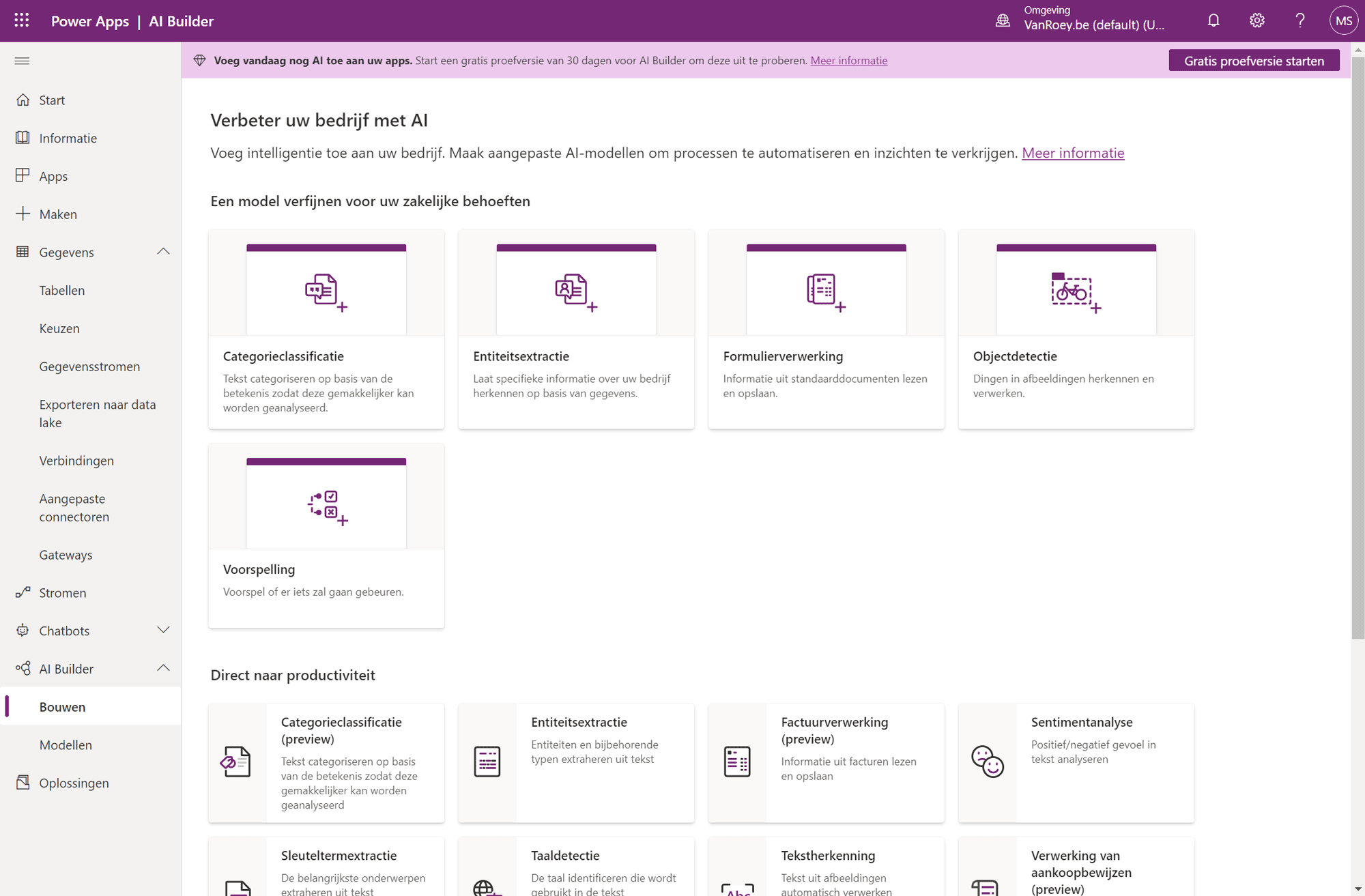Click the Chatbots robot icon
The height and width of the screenshot is (896, 1365).
[x=23, y=631]
